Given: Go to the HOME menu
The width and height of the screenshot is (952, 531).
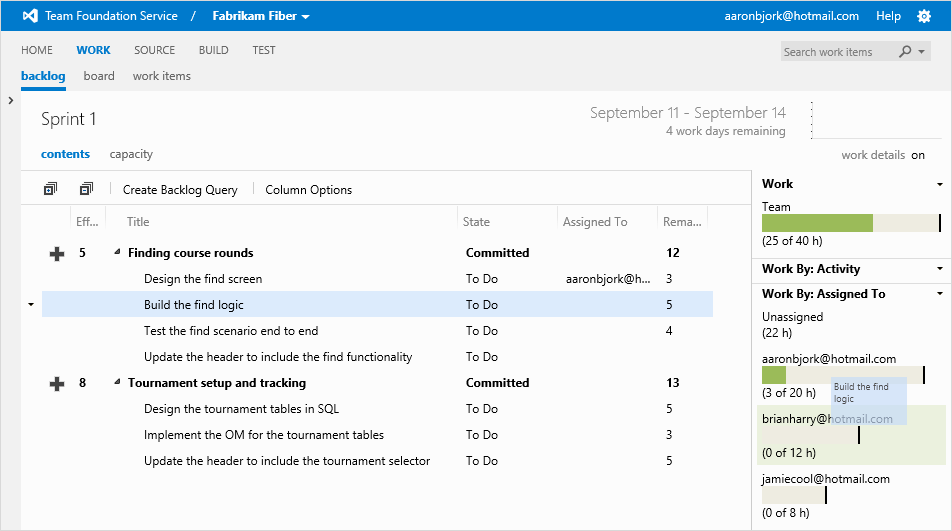Looking at the screenshot, I should click(x=36, y=50).
